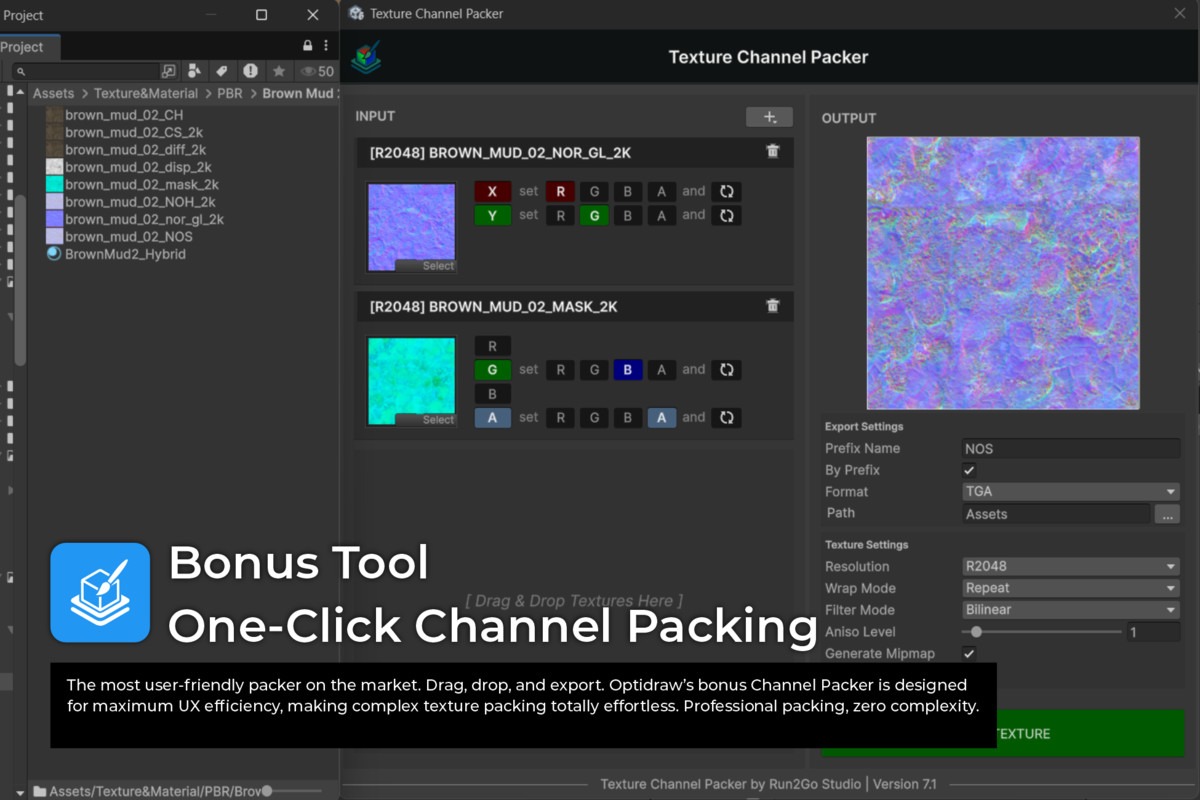Image resolution: width=1200 pixels, height=800 pixels.
Task: Delete the BROWN_MUD_02_NOR_GL_2K input texture
Action: click(772, 151)
